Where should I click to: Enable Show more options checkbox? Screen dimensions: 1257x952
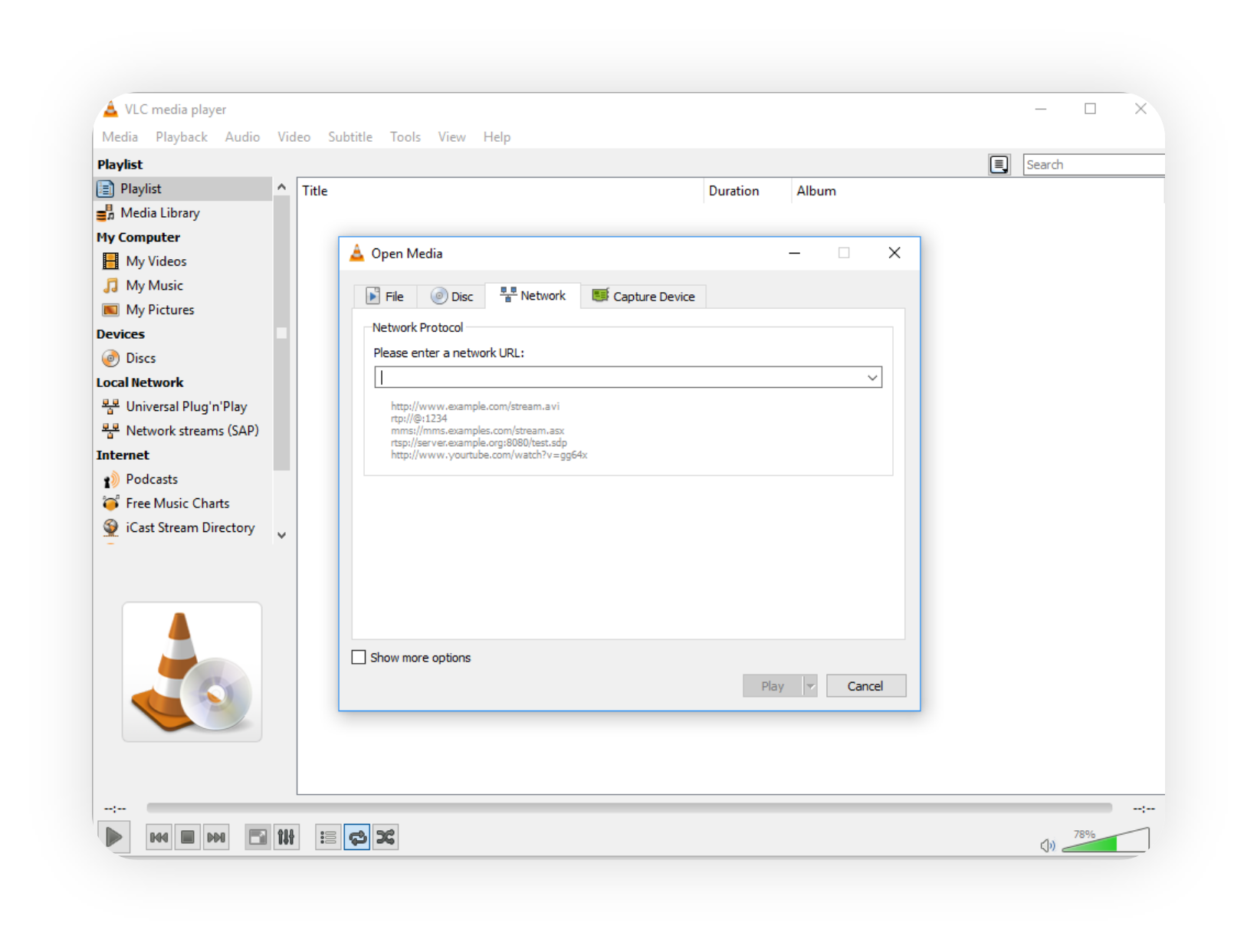[x=358, y=657]
